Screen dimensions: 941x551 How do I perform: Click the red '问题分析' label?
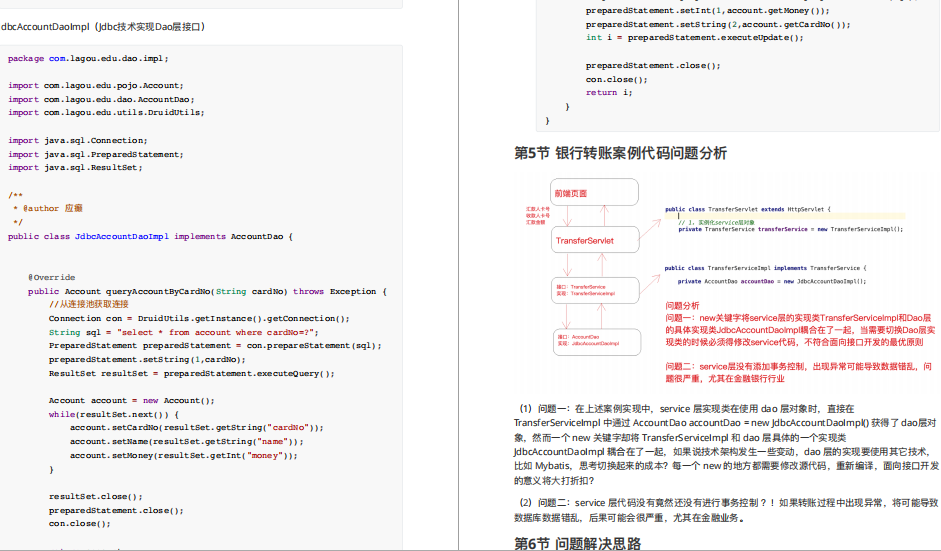coord(682,306)
